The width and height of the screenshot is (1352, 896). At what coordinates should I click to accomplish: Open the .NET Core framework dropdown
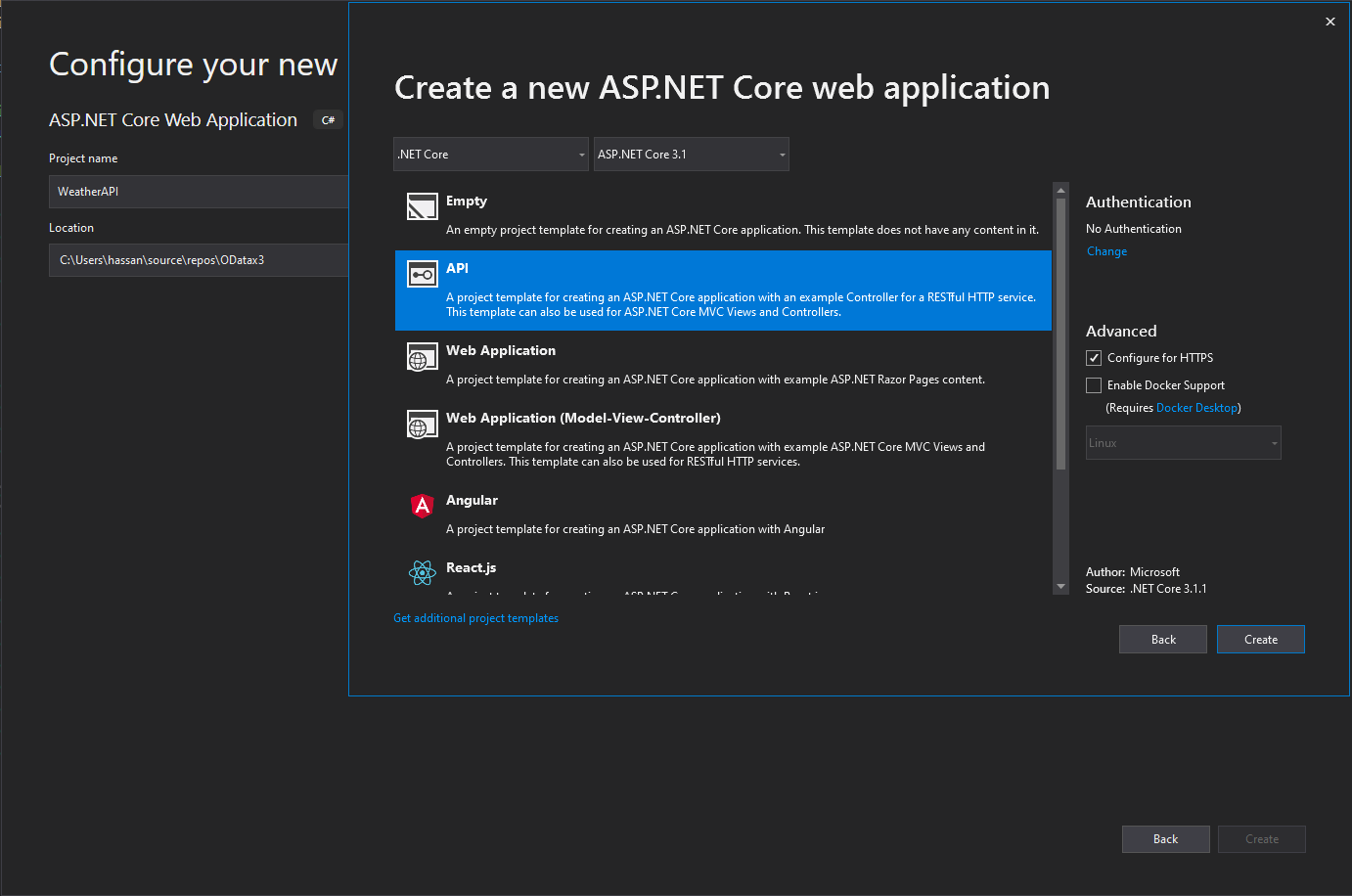(491, 155)
